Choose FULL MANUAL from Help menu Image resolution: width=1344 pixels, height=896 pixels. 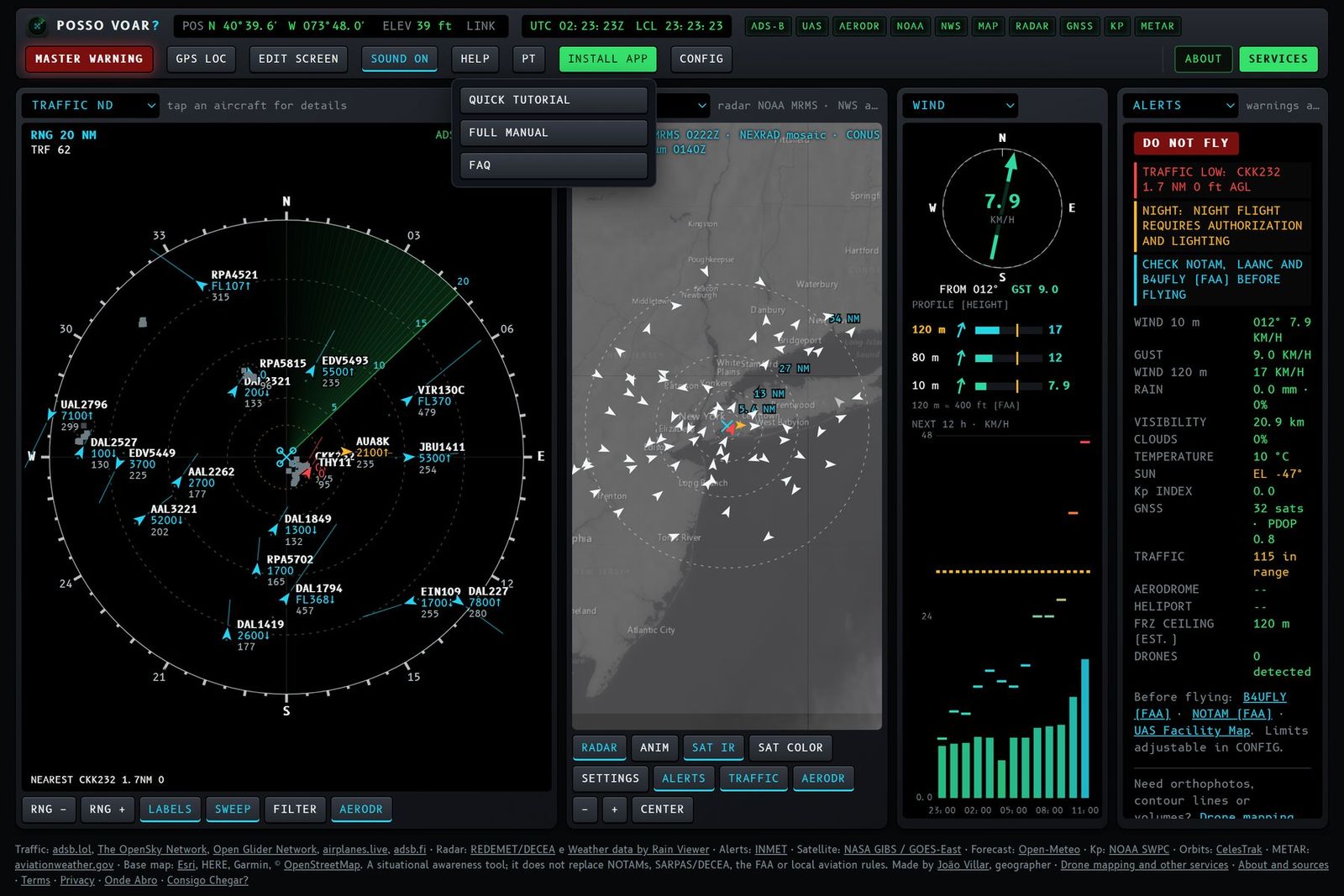(554, 133)
